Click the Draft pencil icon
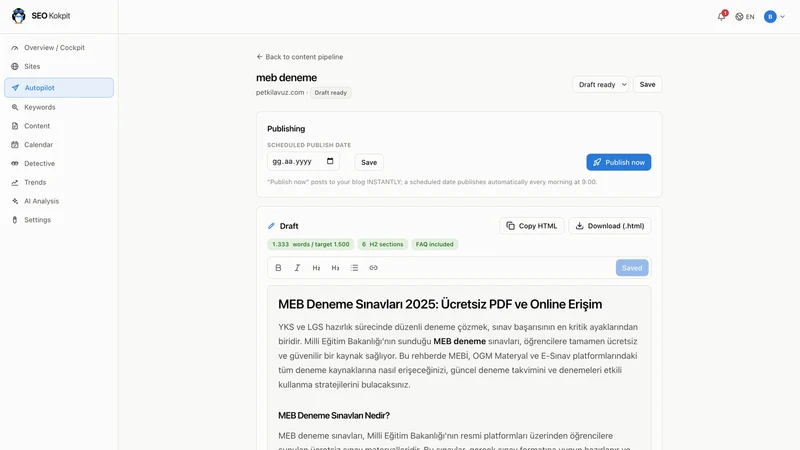 point(271,226)
